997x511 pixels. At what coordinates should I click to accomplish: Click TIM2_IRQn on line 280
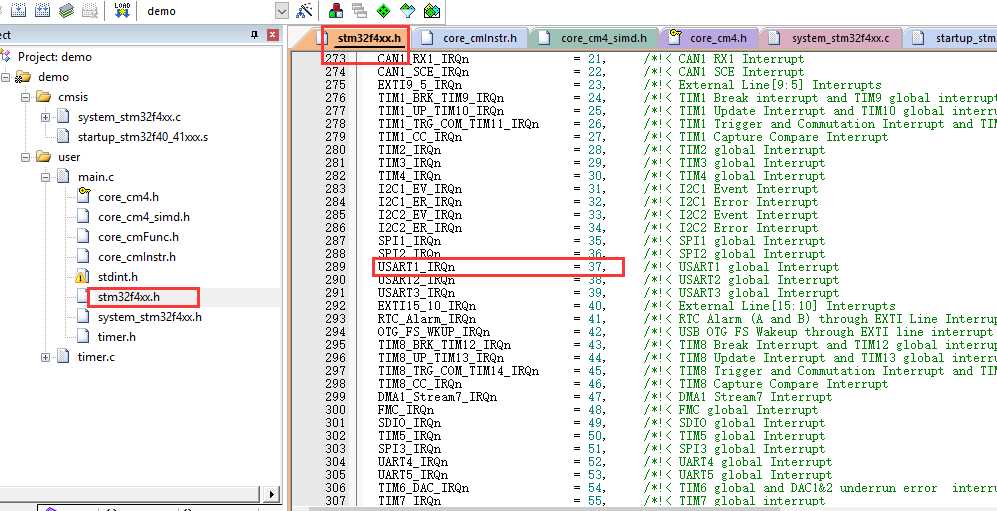pos(409,150)
